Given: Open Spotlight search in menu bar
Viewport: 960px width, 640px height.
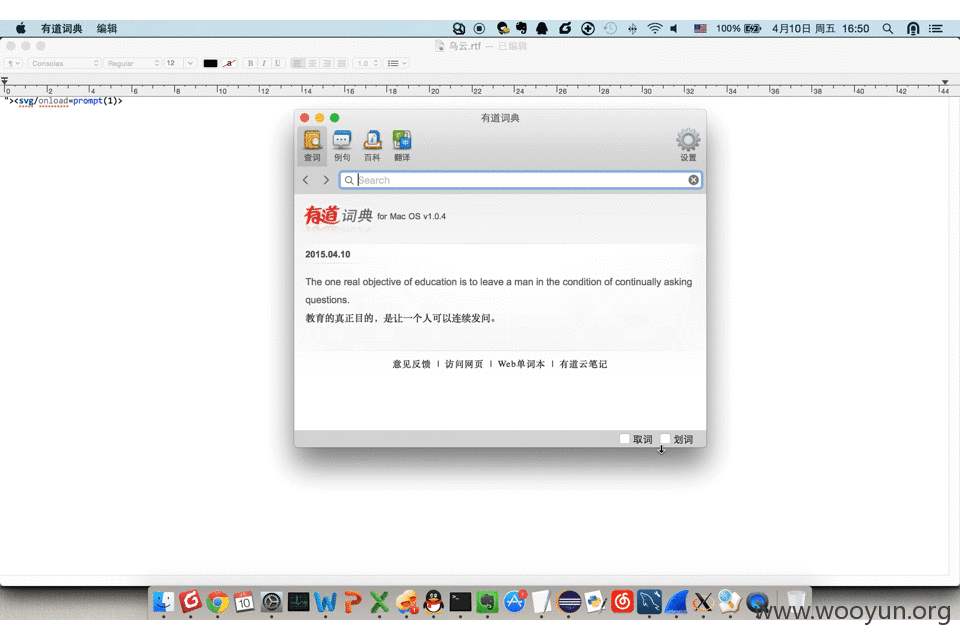Looking at the screenshot, I should (x=888, y=28).
